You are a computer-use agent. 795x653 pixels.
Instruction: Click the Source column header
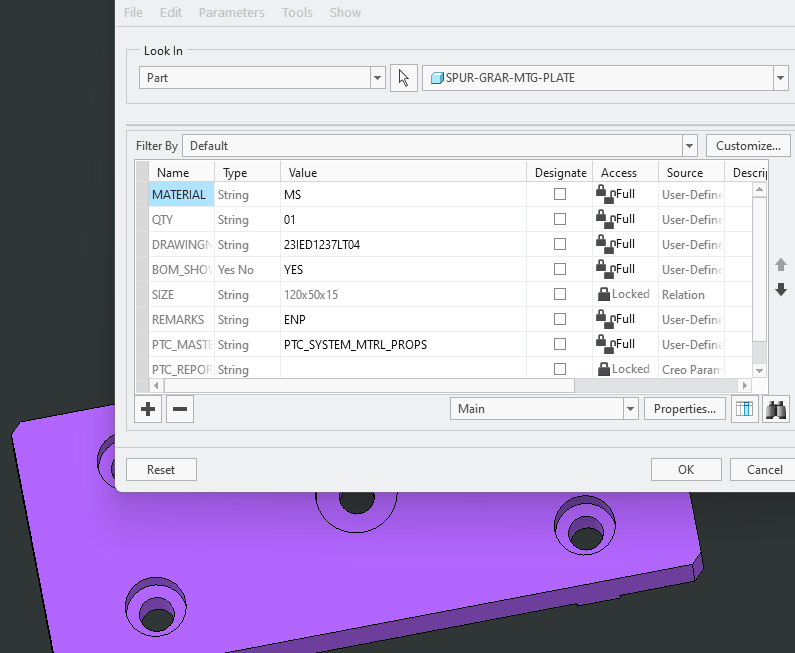click(692, 173)
